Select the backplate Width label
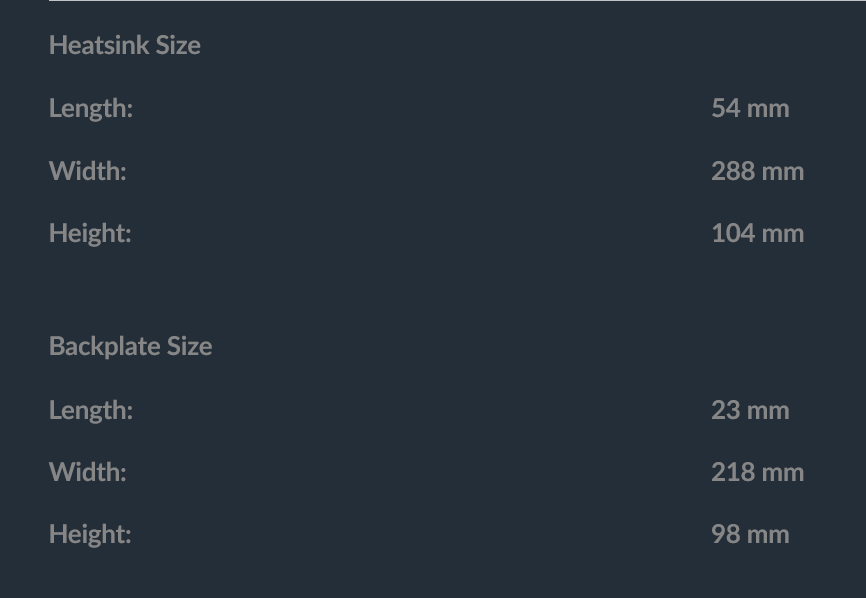The width and height of the screenshot is (866, 598). pos(88,473)
